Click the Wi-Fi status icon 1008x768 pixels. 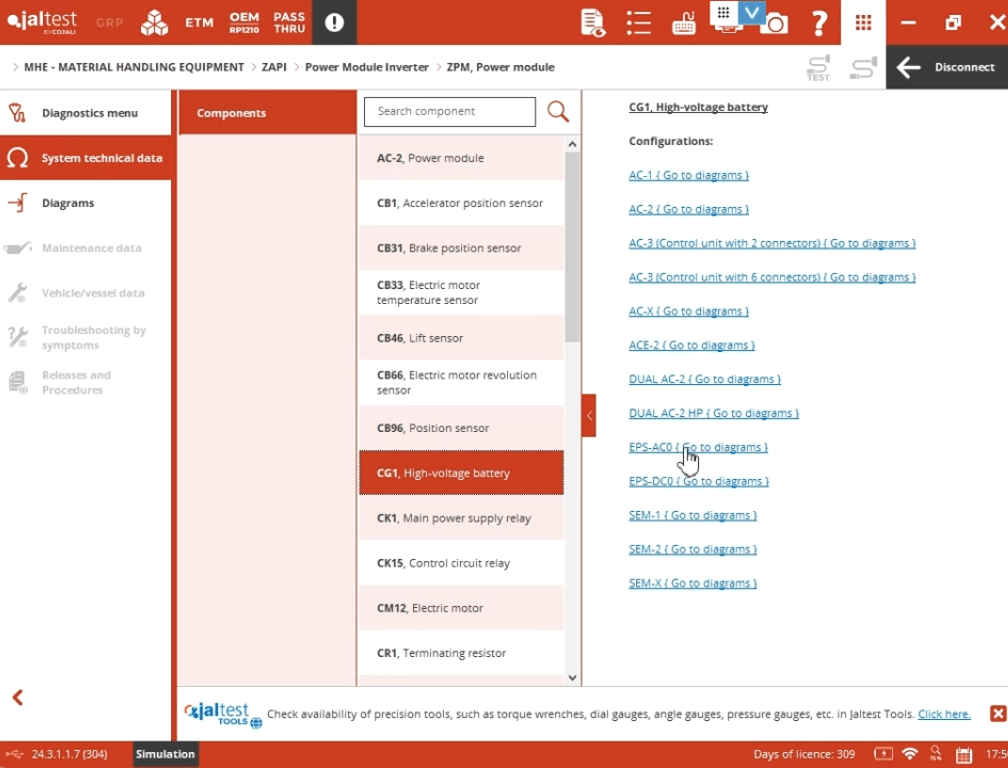[910, 754]
